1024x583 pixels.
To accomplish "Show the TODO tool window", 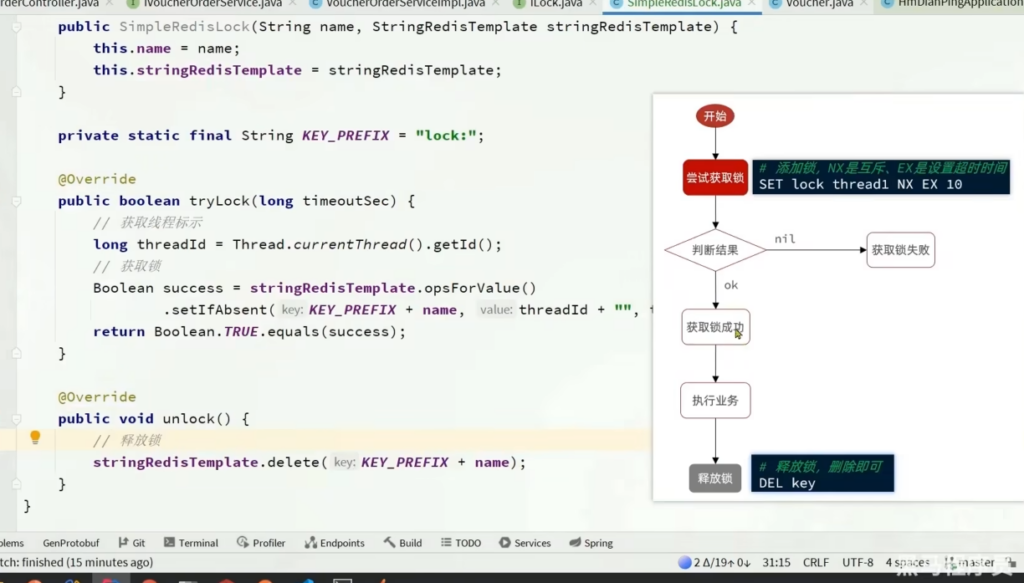I will (x=460, y=543).
